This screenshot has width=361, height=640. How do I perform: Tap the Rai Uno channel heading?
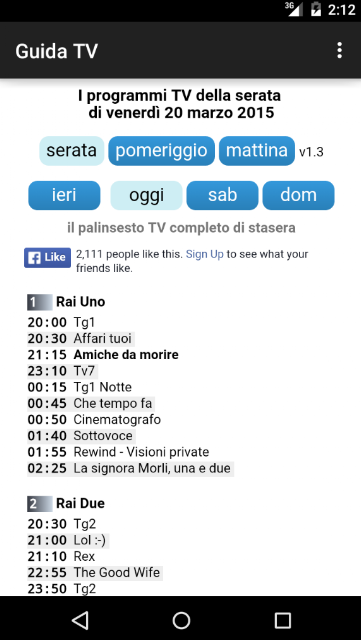click(80, 302)
